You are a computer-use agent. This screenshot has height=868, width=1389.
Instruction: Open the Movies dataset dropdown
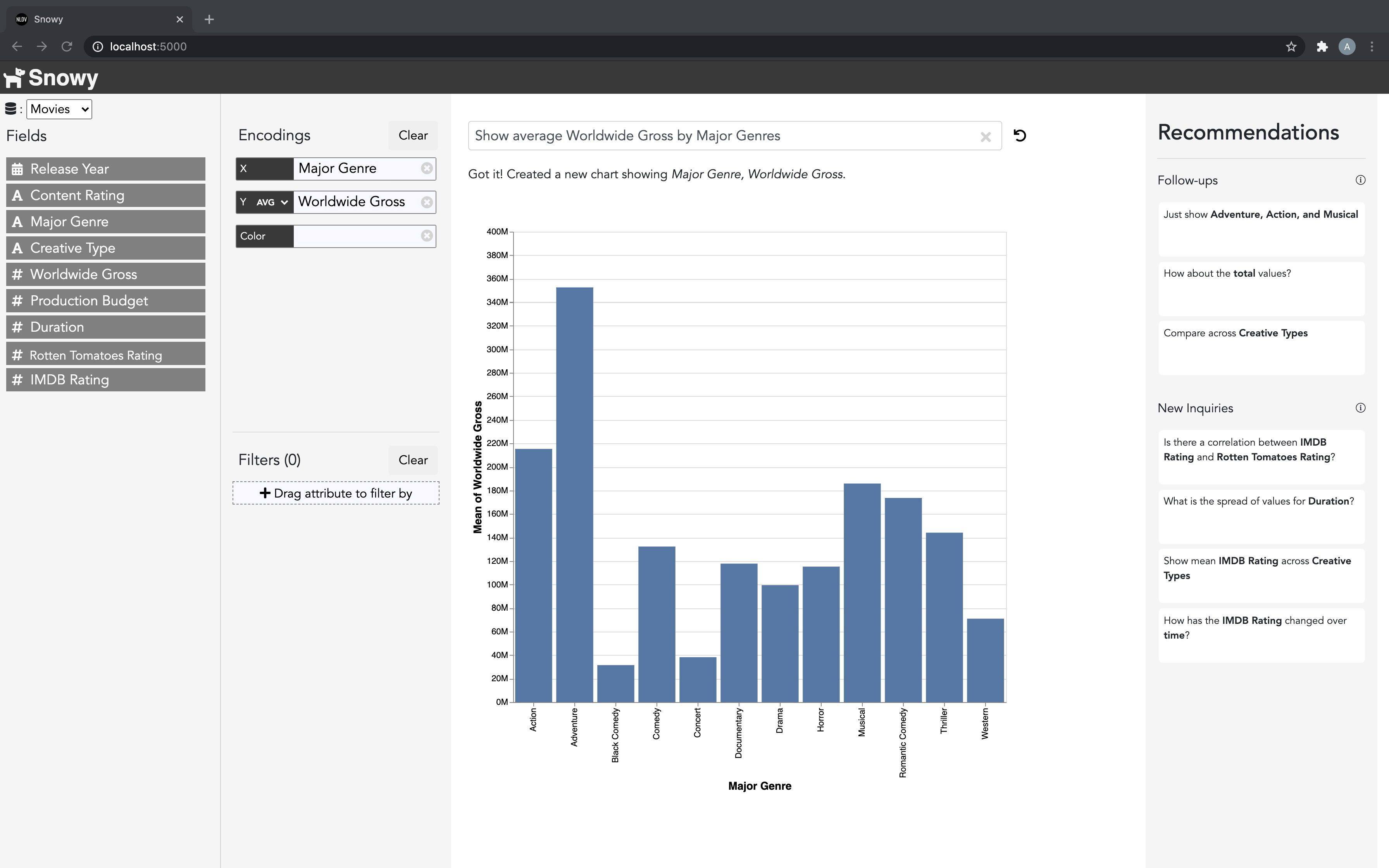59,109
